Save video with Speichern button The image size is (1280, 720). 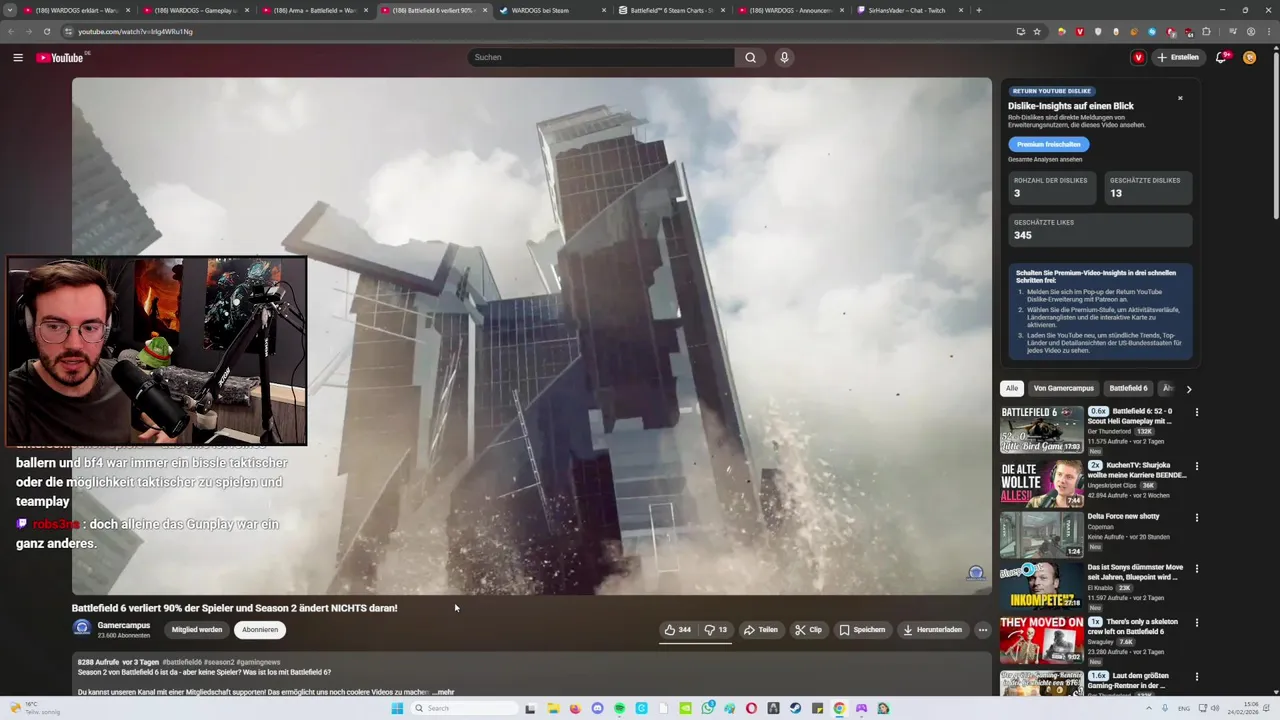coord(862,630)
